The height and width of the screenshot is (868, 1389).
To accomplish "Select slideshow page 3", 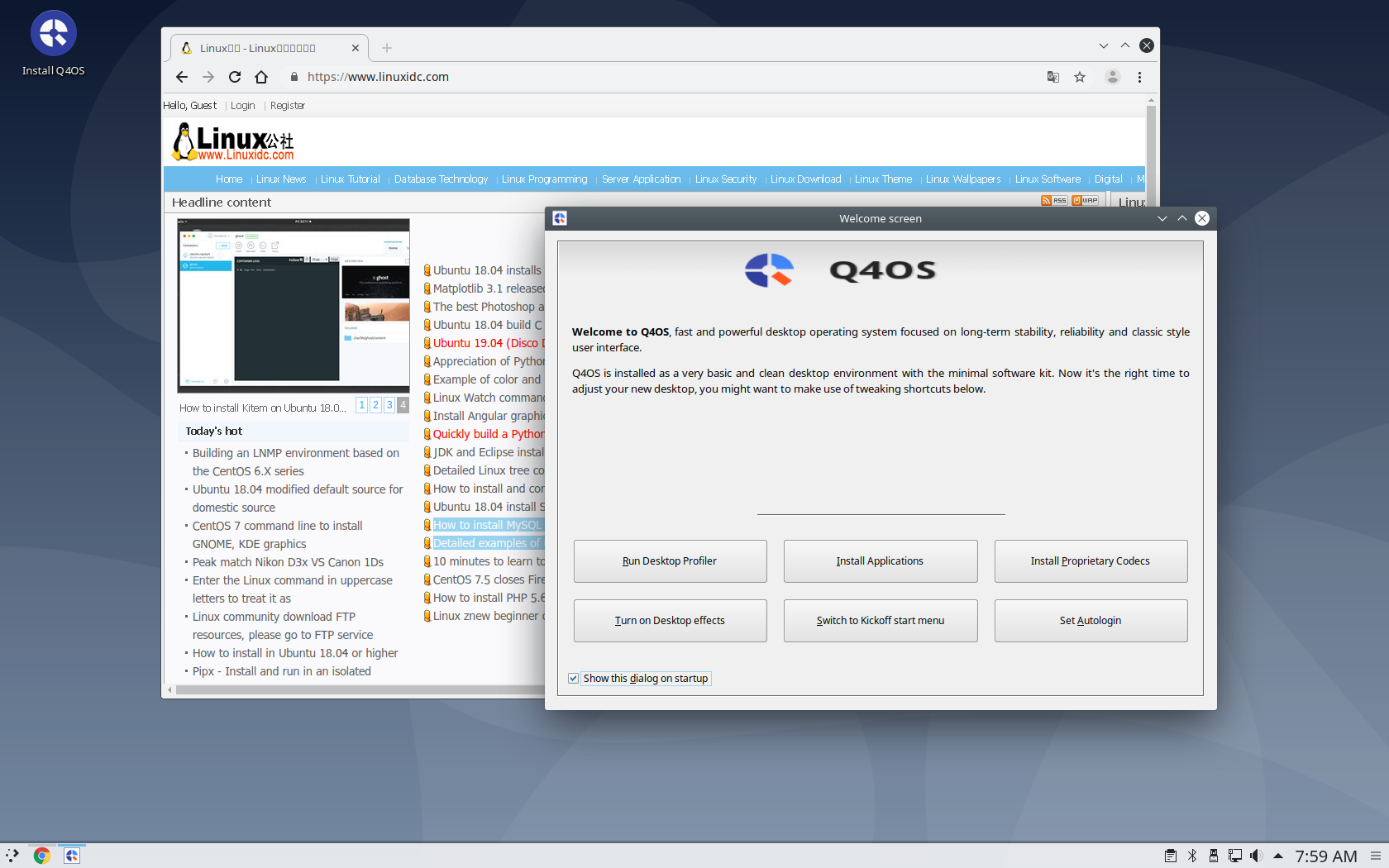I will click(389, 405).
